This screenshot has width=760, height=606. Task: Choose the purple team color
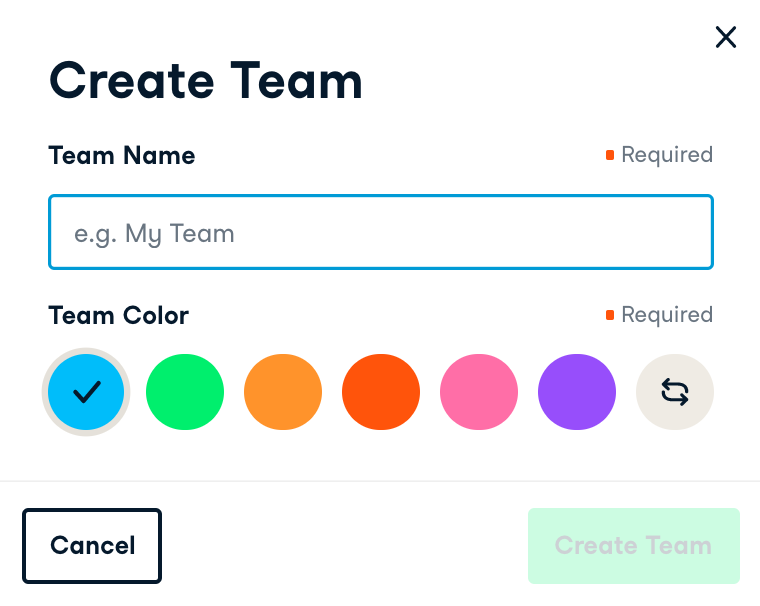[576, 393]
